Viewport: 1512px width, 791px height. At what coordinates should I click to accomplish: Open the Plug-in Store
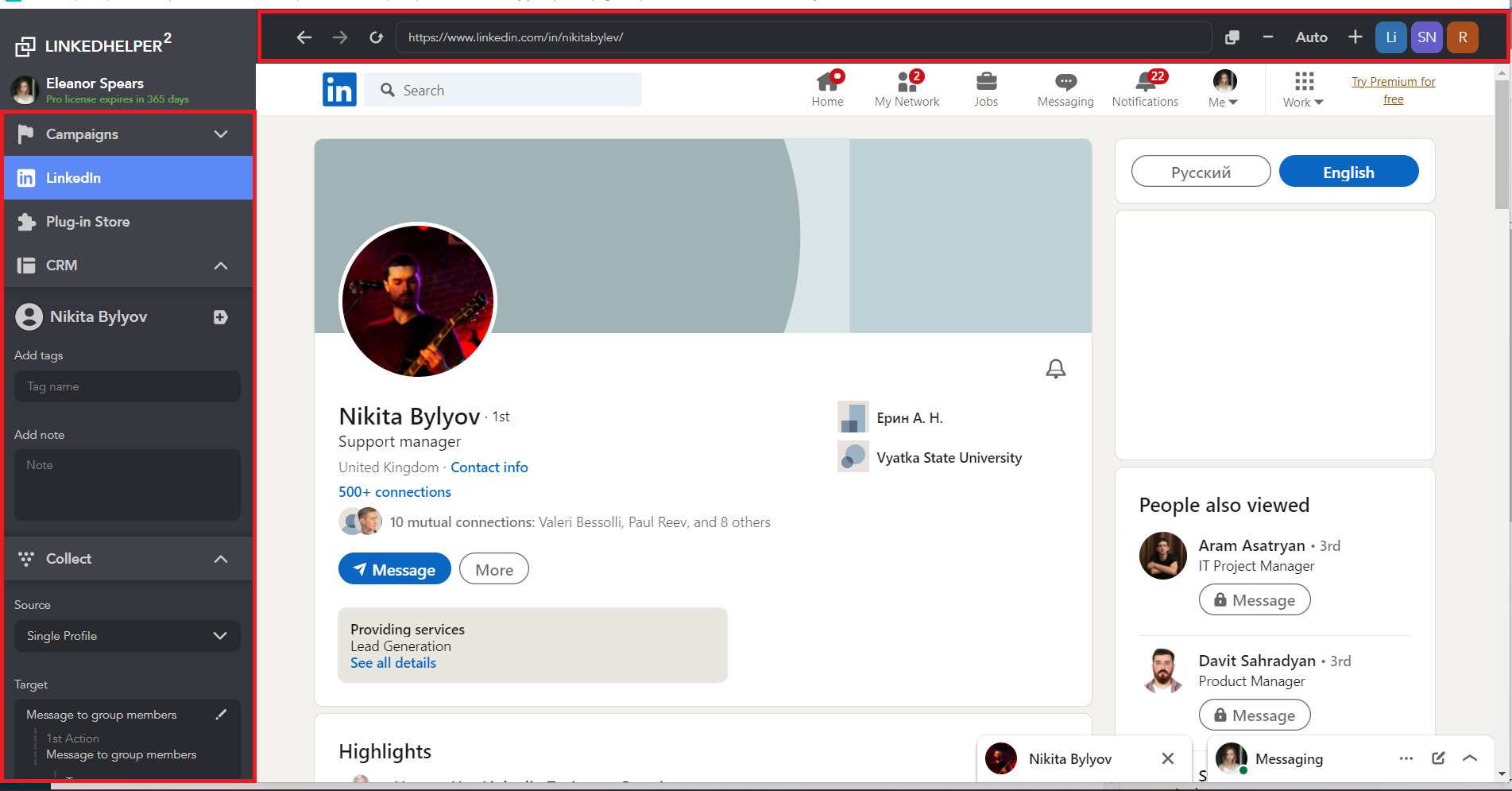point(129,222)
